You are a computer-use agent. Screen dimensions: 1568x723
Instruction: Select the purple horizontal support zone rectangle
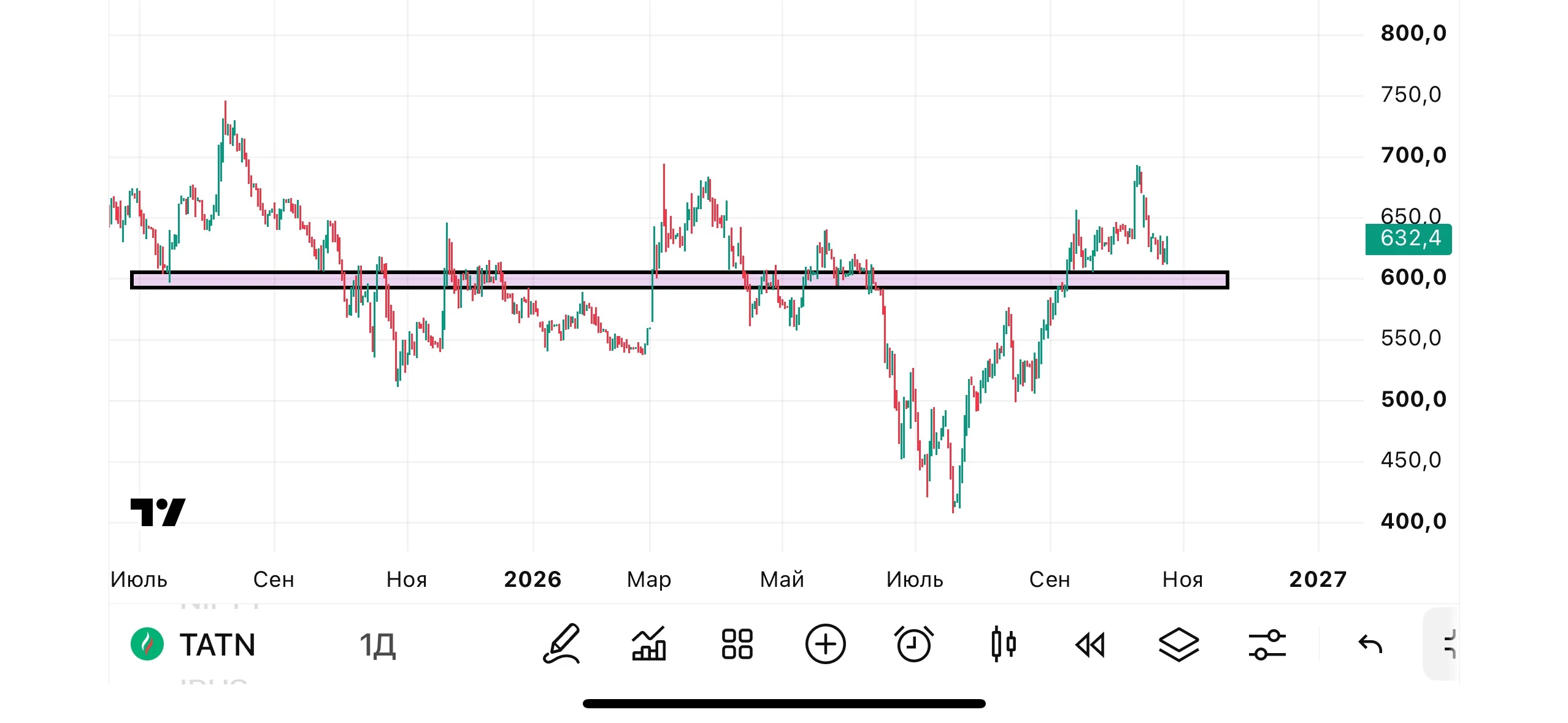point(680,280)
